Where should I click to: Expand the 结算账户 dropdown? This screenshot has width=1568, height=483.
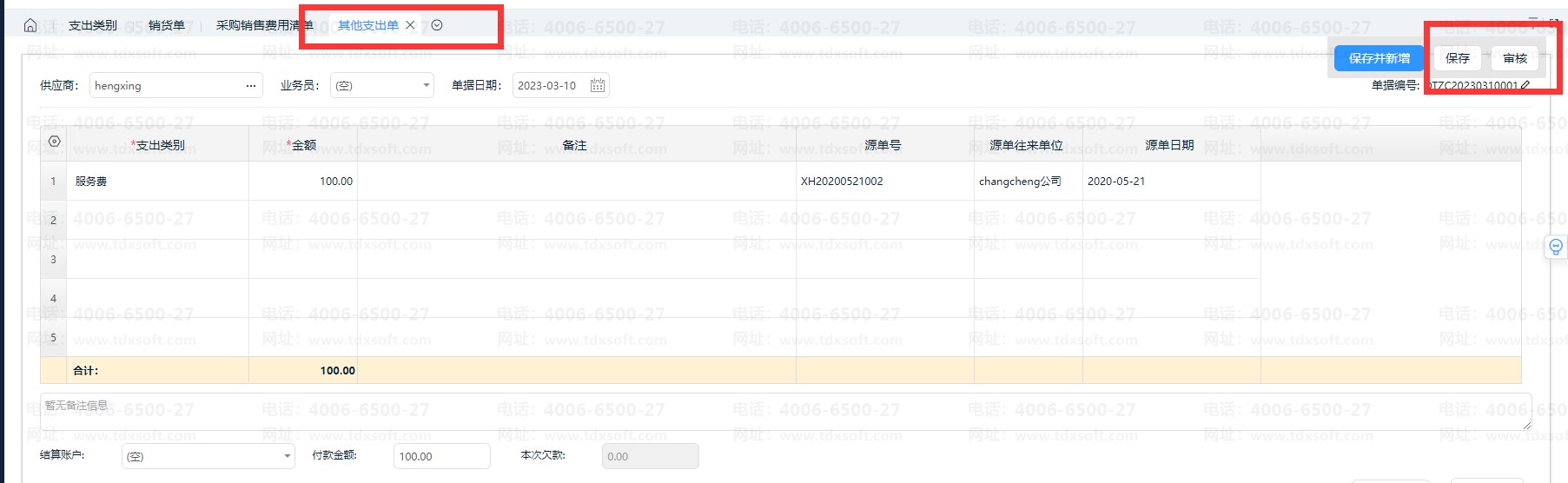[288, 456]
